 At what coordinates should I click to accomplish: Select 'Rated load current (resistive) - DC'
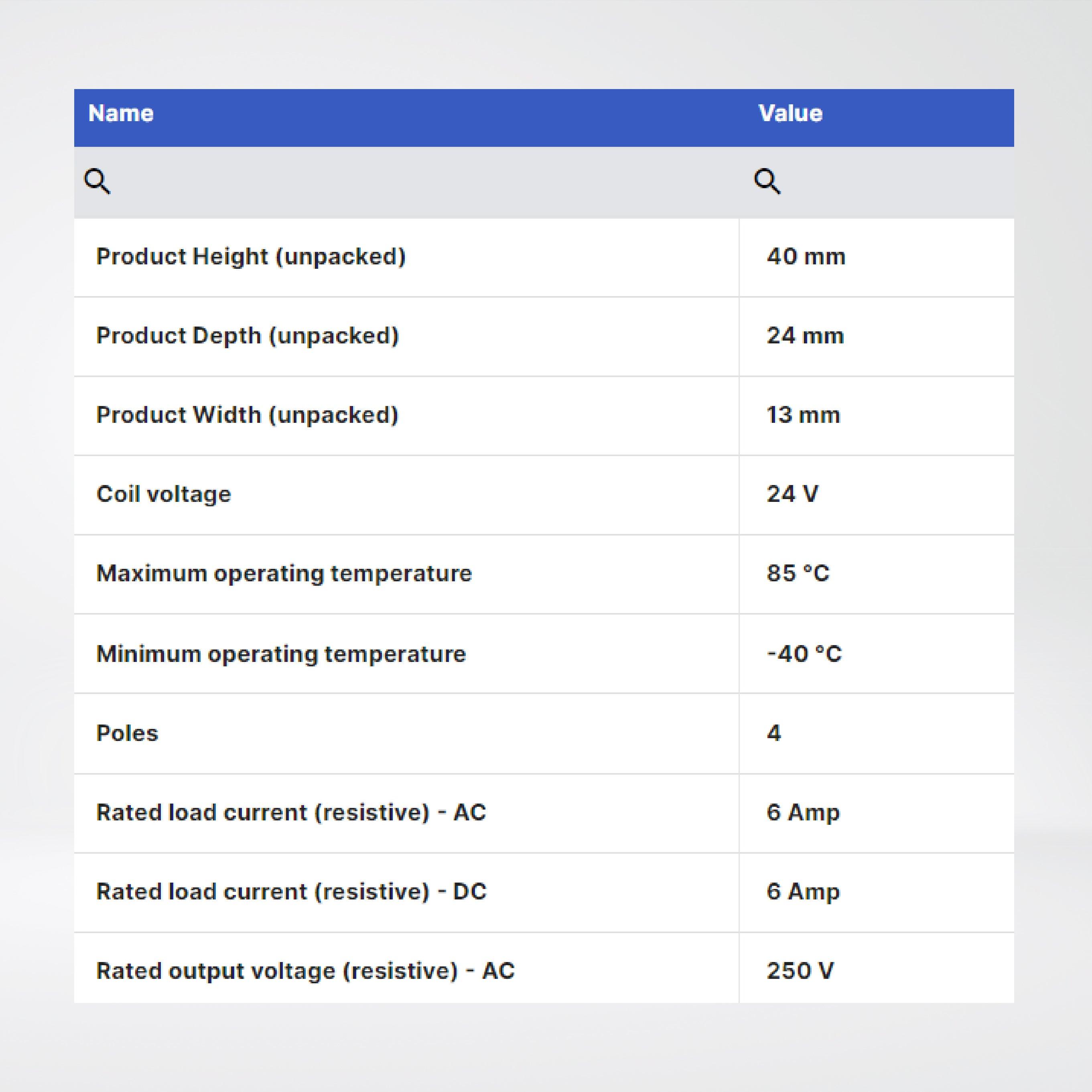pyautogui.click(x=406, y=893)
